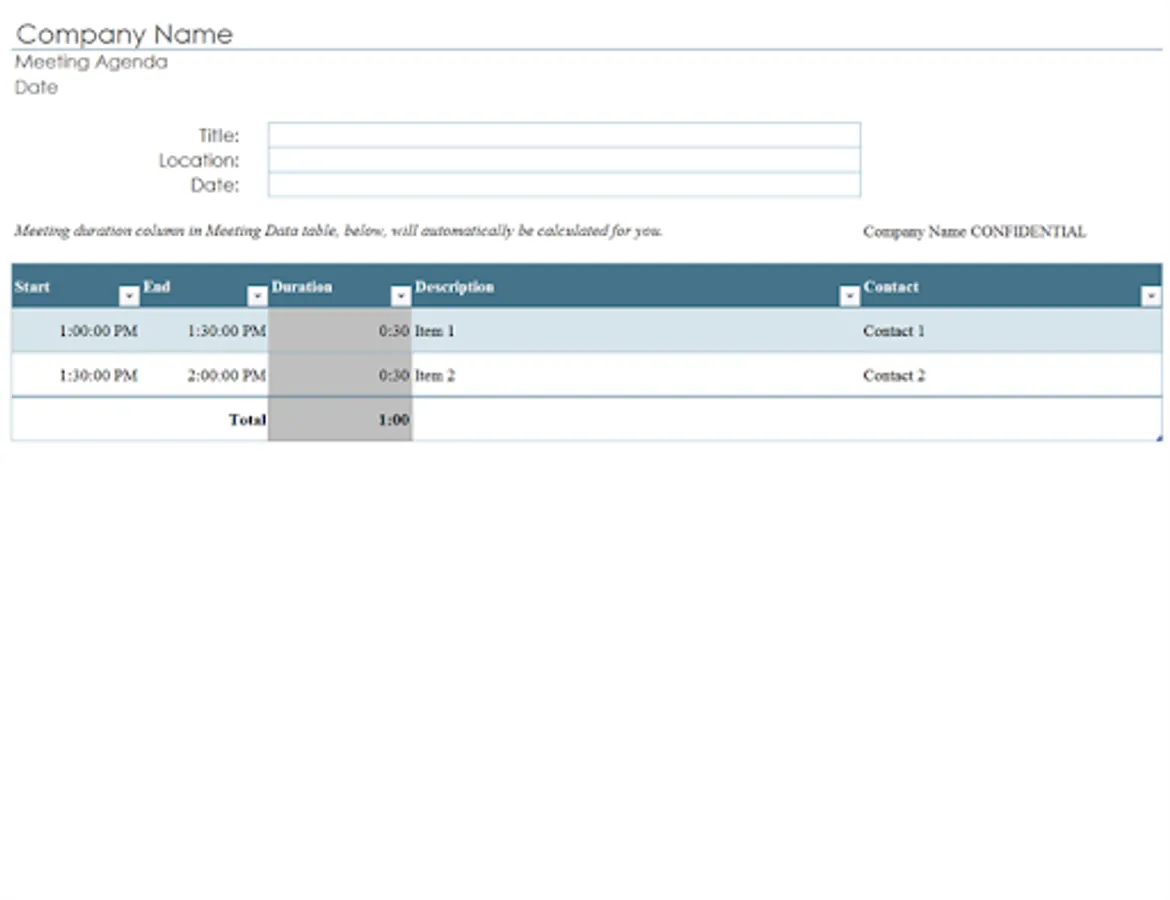
Task: Click the Date: label beside the form
Action: 215,184
